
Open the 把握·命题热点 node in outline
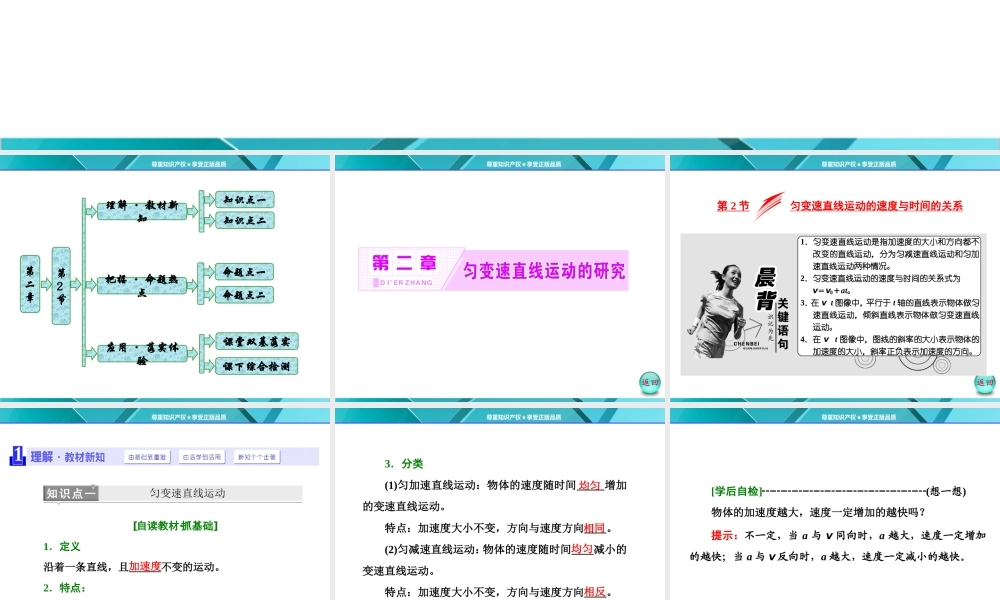(x=142, y=284)
